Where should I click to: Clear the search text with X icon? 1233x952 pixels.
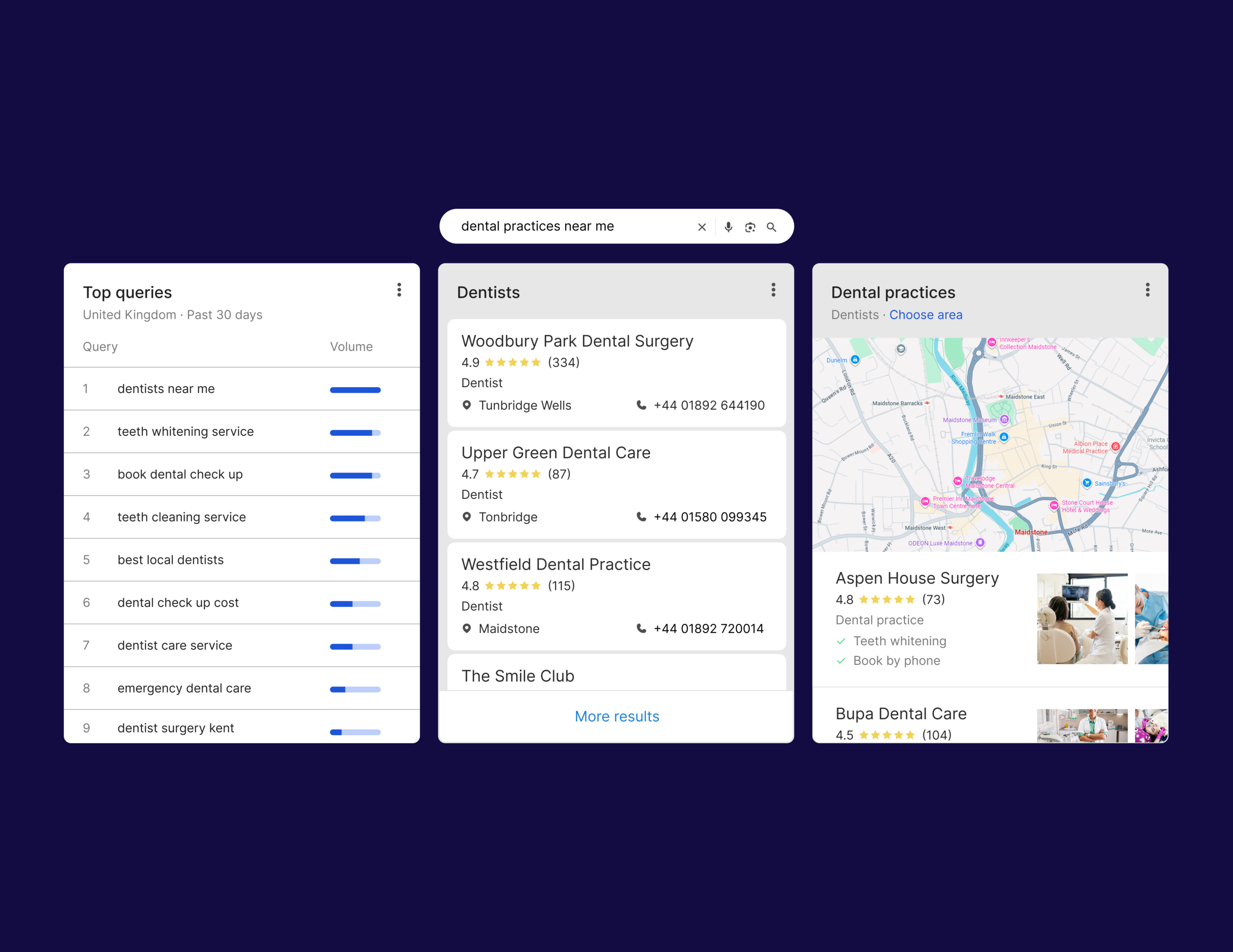tap(702, 227)
